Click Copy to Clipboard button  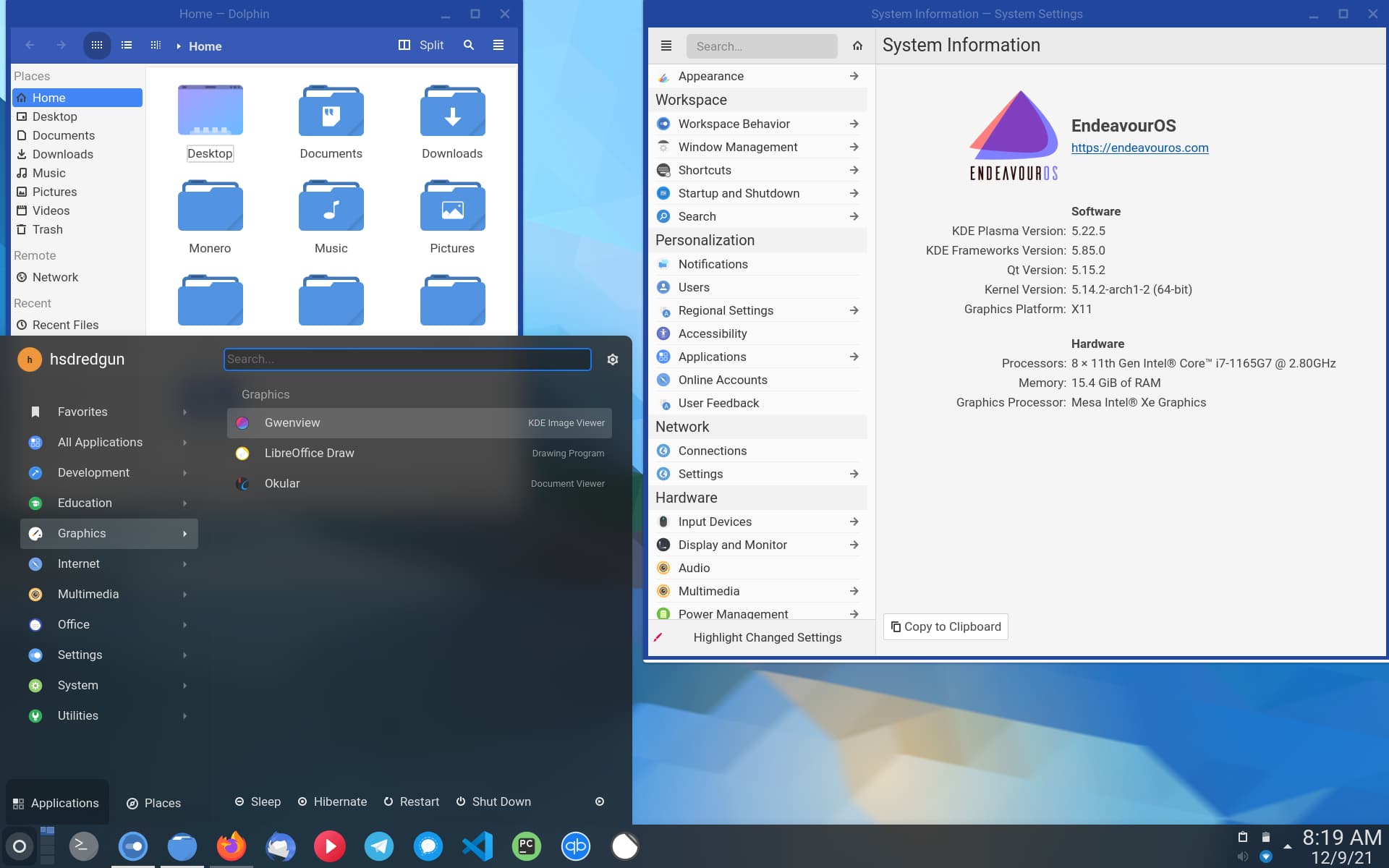click(x=946, y=627)
